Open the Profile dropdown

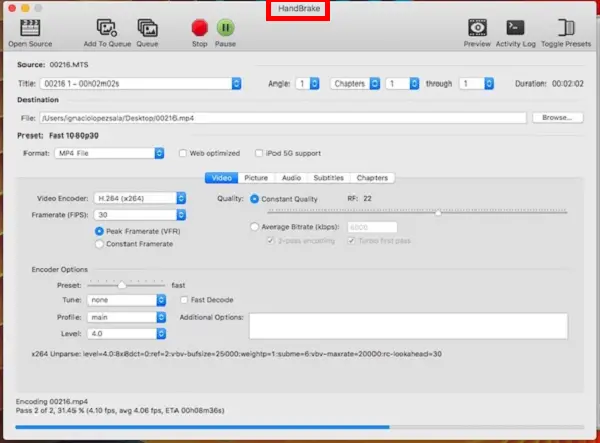point(126,317)
